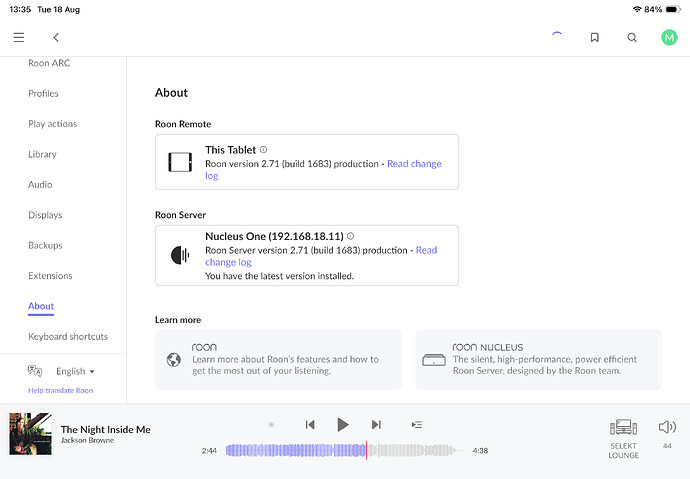Select the About settings tab
The width and height of the screenshot is (690, 479).
click(41, 306)
